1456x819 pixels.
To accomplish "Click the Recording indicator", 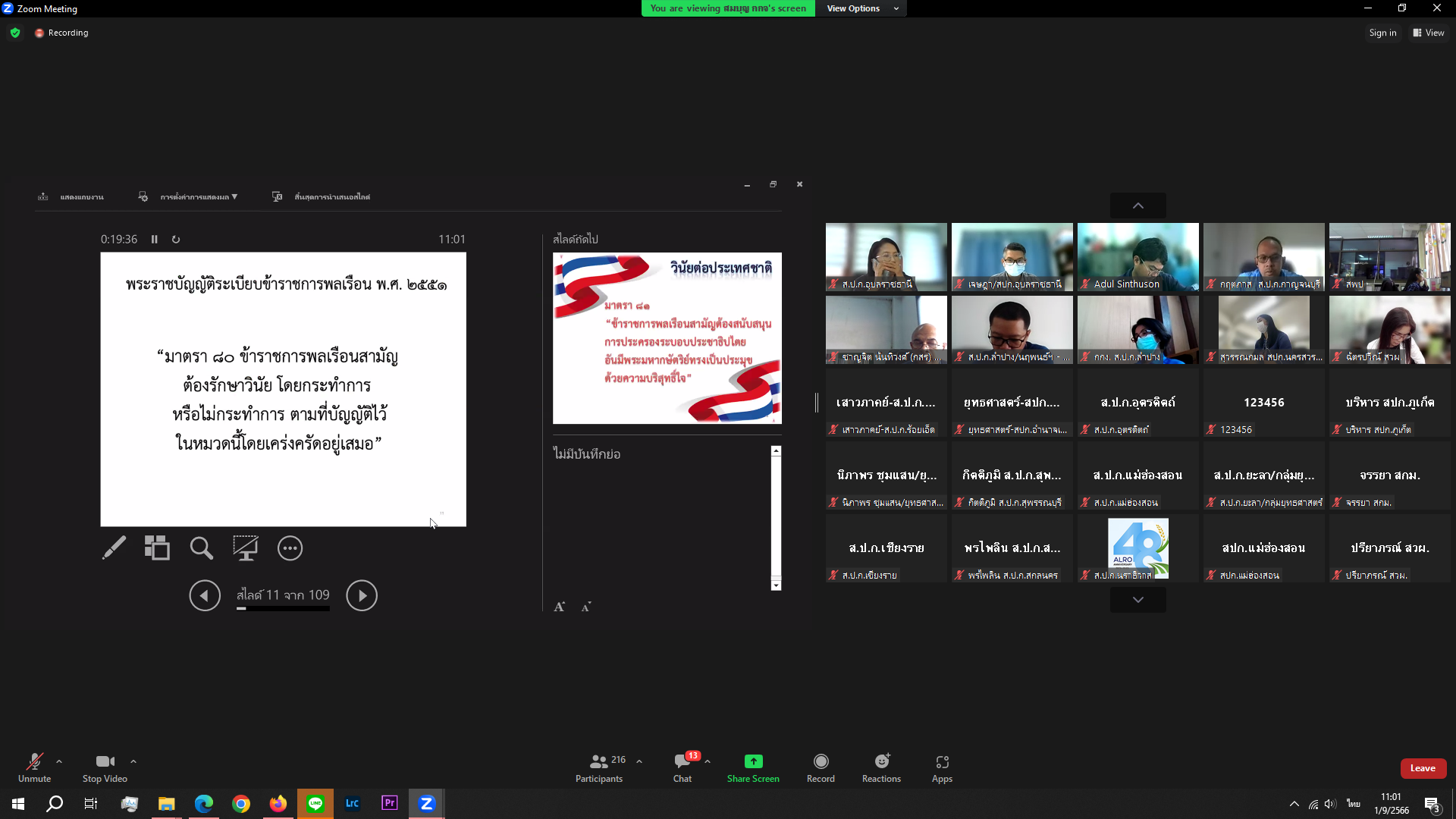I will point(61,33).
